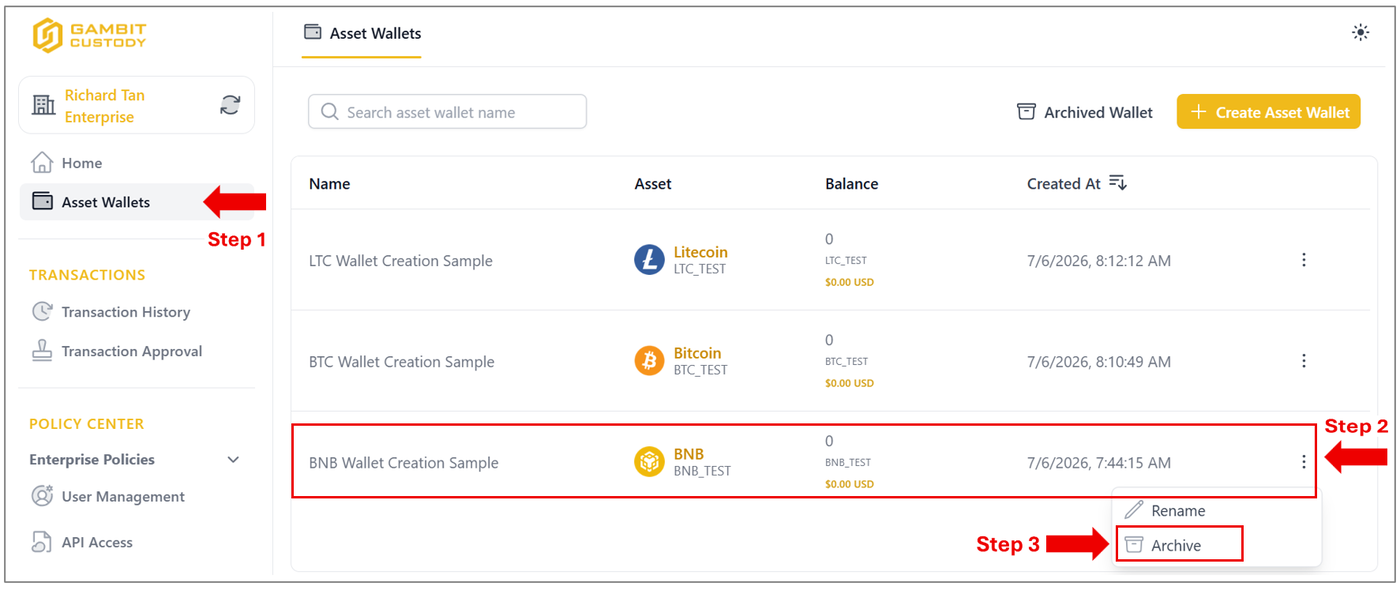1400x594 pixels.
Task: Click the Gambit Custody logo
Action: (x=89, y=35)
